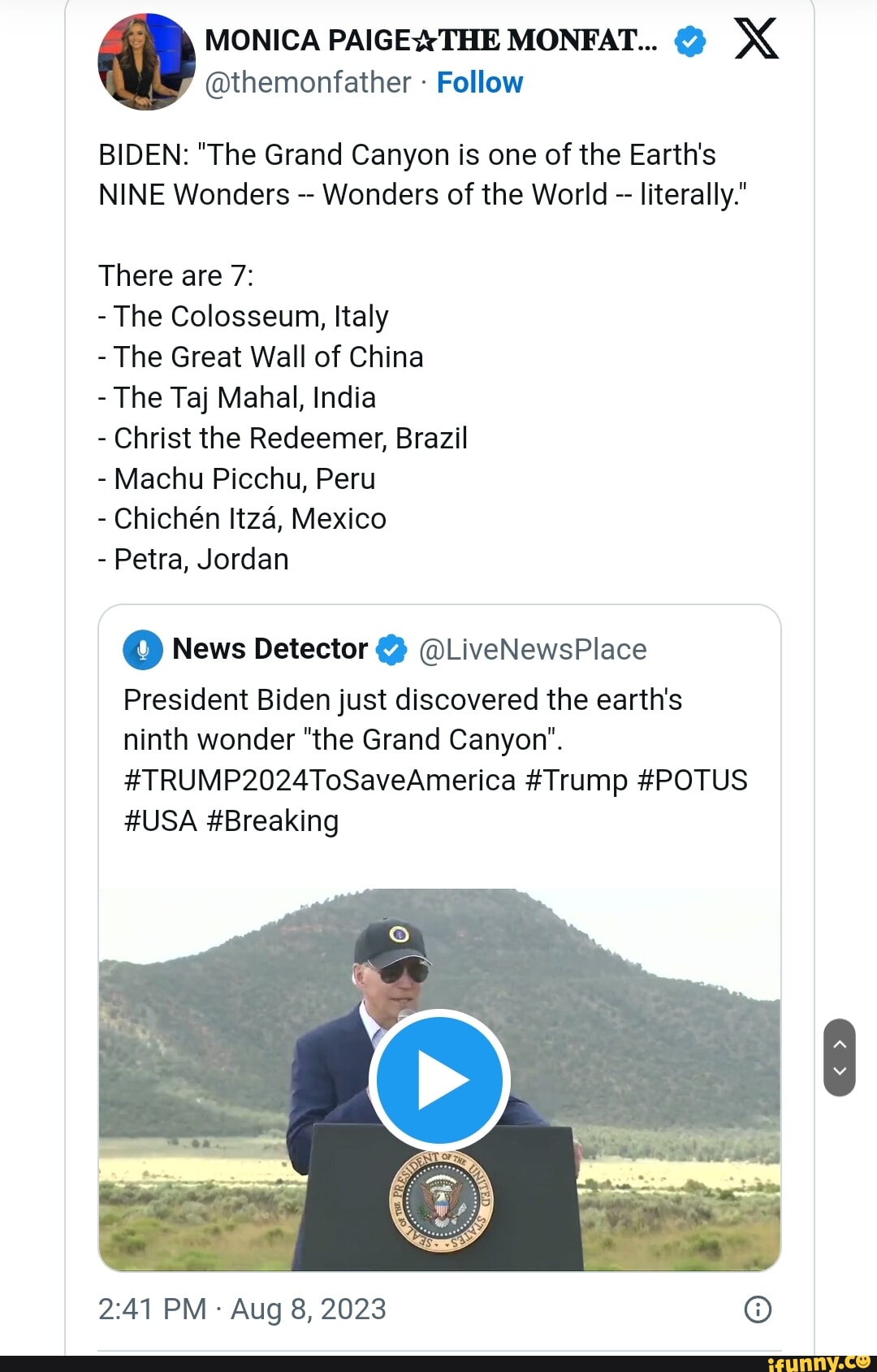877x1372 pixels.
Task: Open Monica Paige's profile picture
Action: [x=146, y=62]
